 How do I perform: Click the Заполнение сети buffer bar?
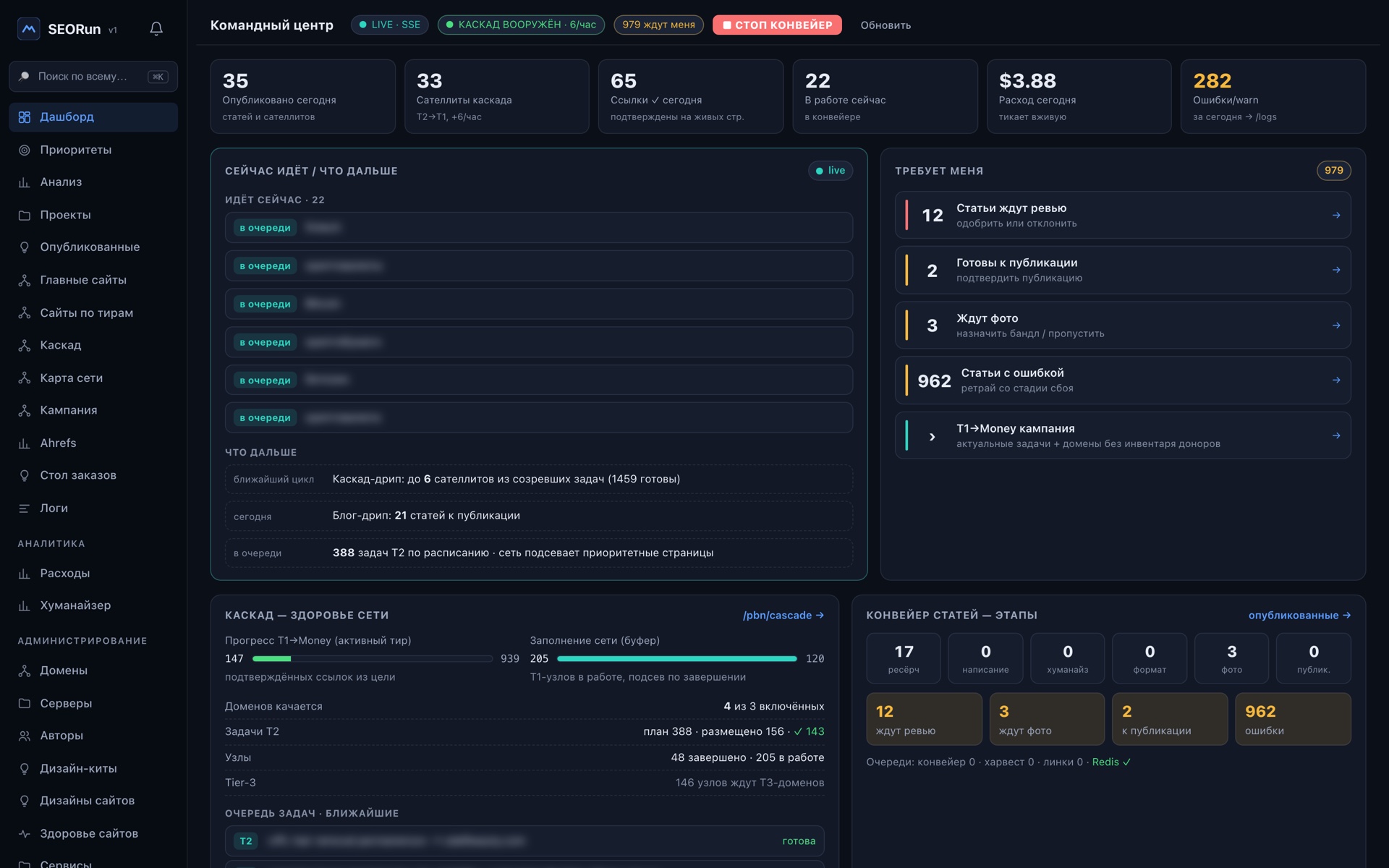click(677, 659)
